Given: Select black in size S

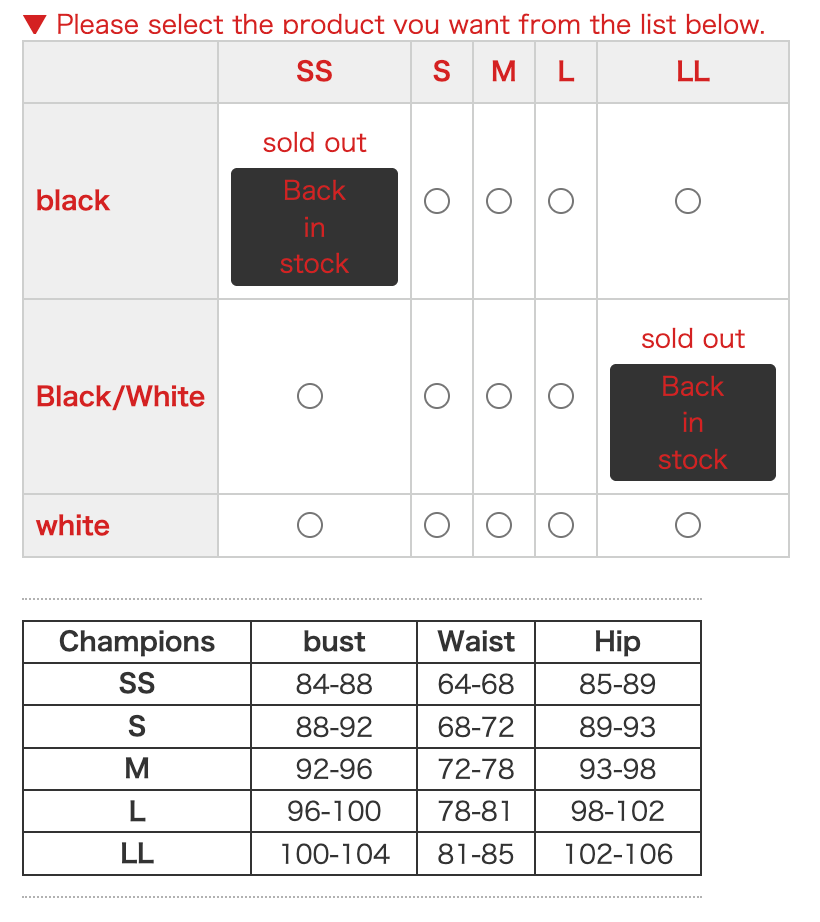Looking at the screenshot, I should 437,202.
